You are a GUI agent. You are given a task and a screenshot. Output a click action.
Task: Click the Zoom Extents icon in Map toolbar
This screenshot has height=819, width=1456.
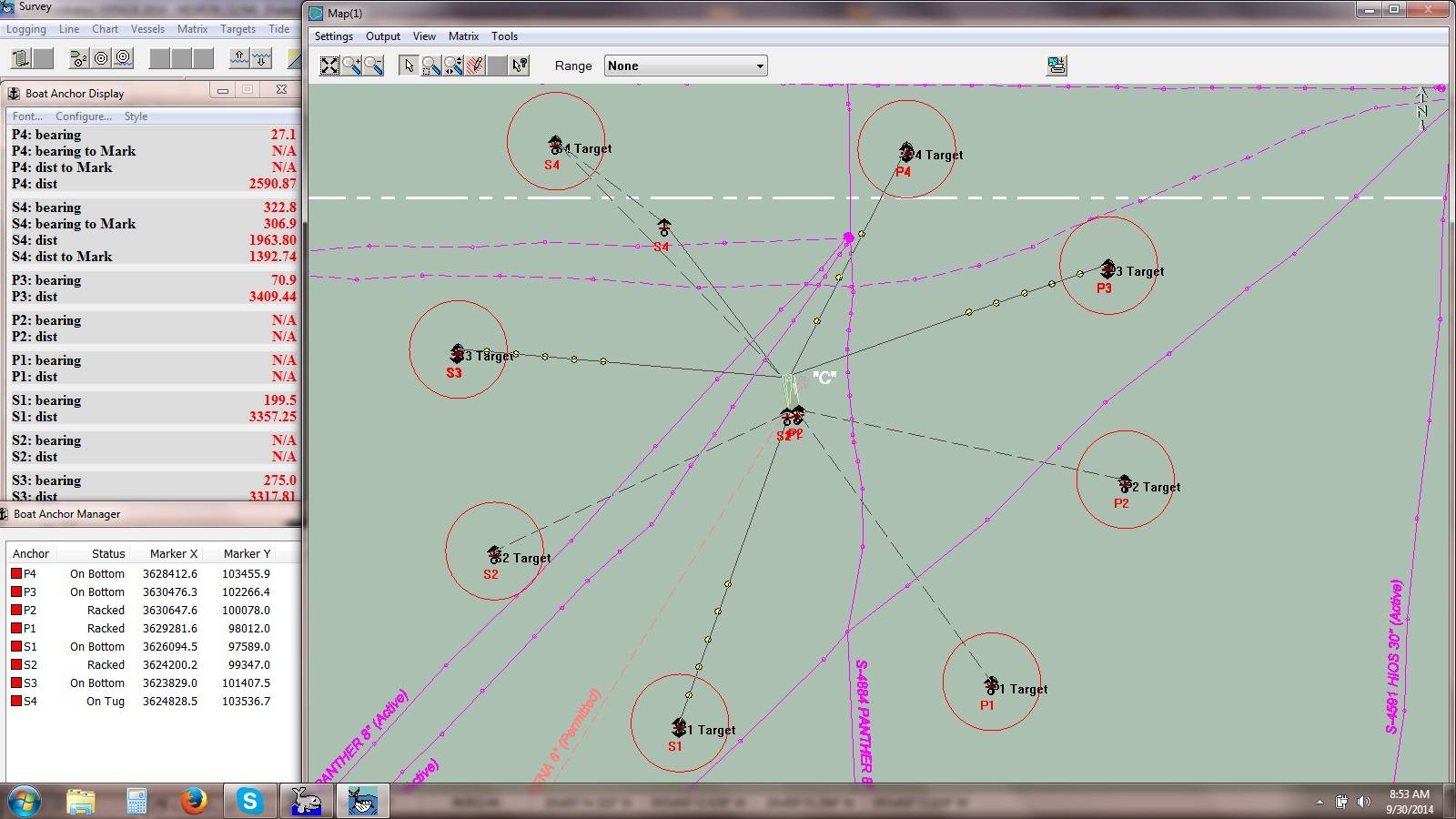tap(329, 66)
